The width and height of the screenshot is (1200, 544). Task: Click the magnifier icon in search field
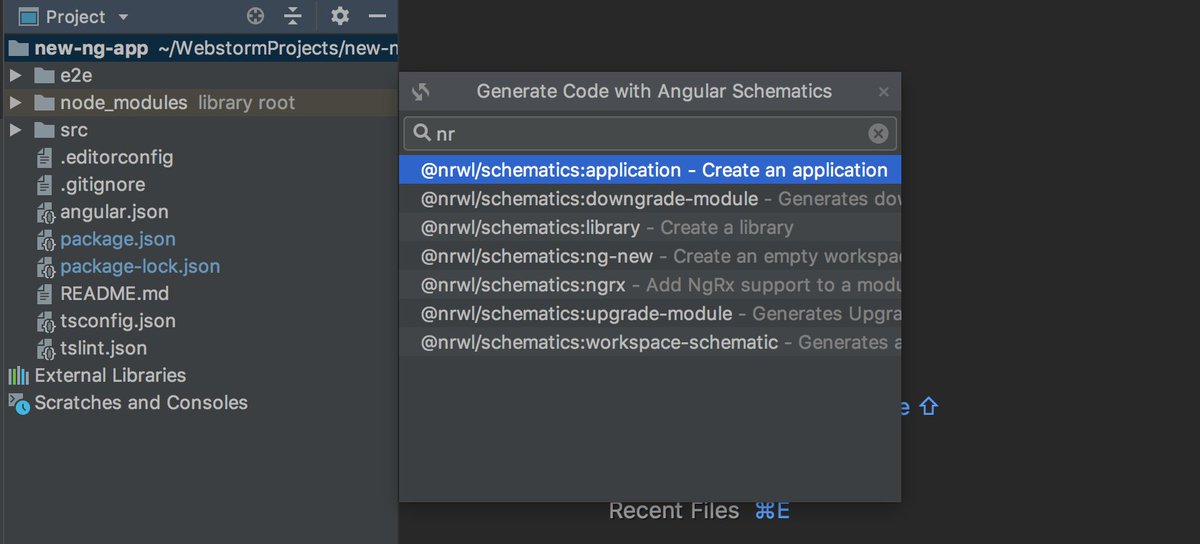coord(422,134)
